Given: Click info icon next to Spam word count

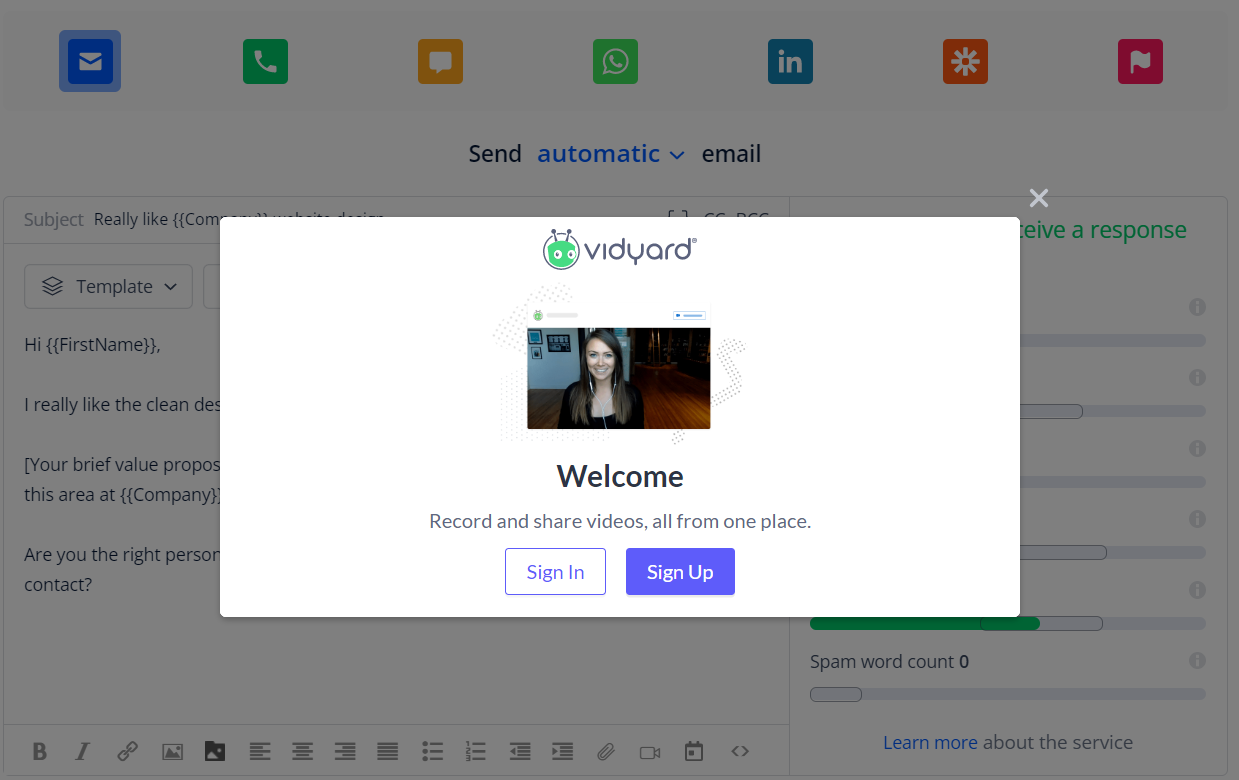Looking at the screenshot, I should click(1197, 661).
